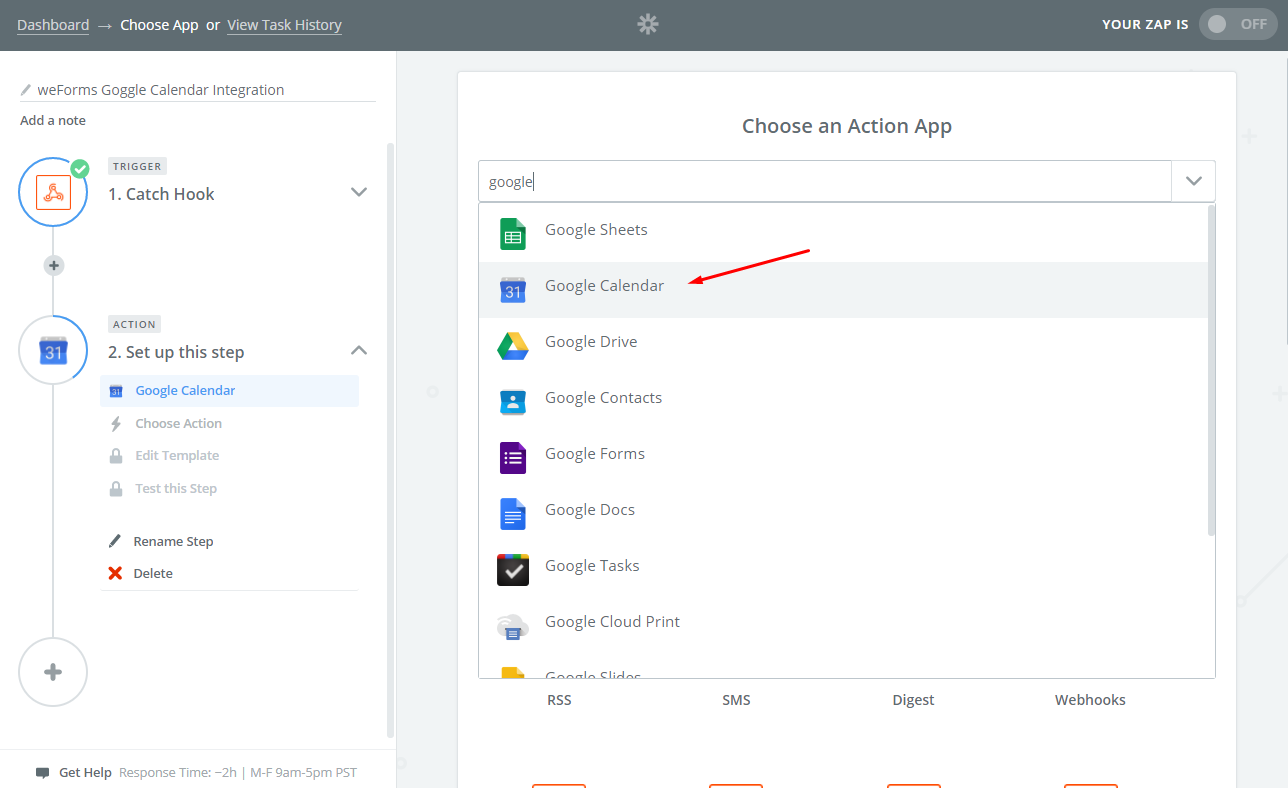
Task: Choose Google Tasks from the list
Action: pos(843,570)
